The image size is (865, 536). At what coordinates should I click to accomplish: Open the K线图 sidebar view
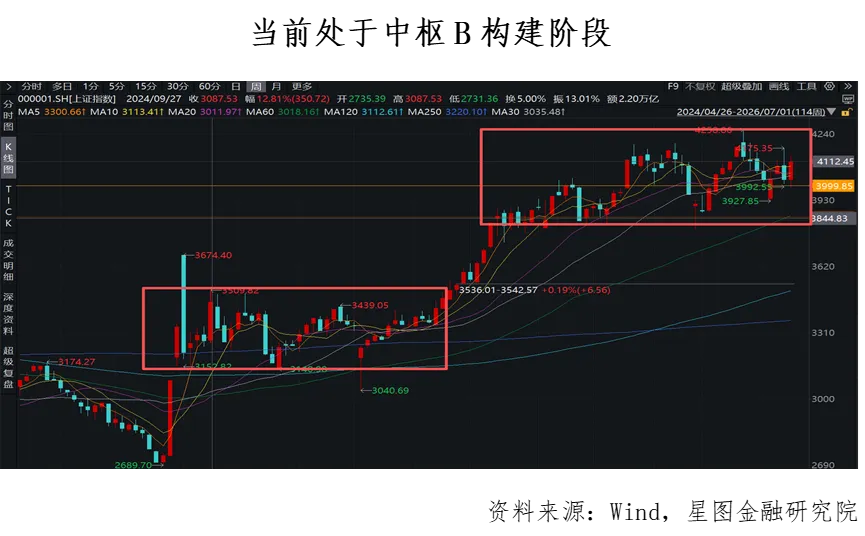pyautogui.click(x=8, y=158)
